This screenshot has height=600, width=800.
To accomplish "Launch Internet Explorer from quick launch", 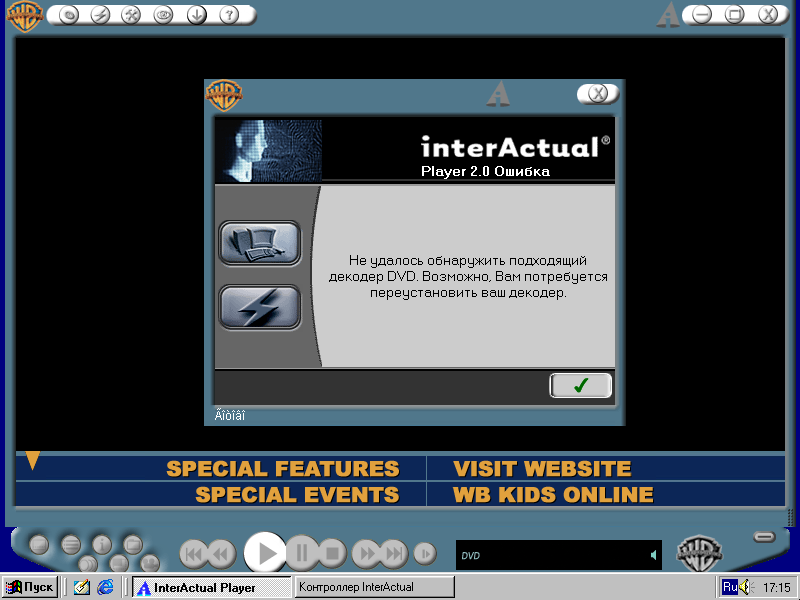I will (x=106, y=587).
